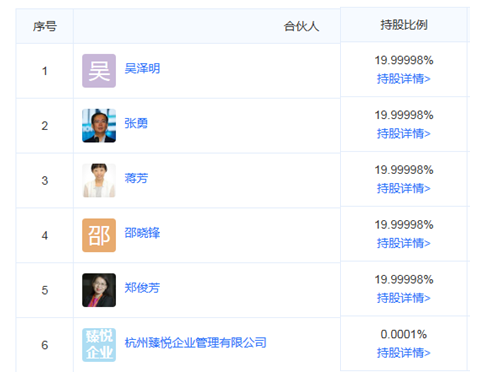Click the purple 吴 avatar icon
The width and height of the screenshot is (478, 377).
(x=99, y=71)
